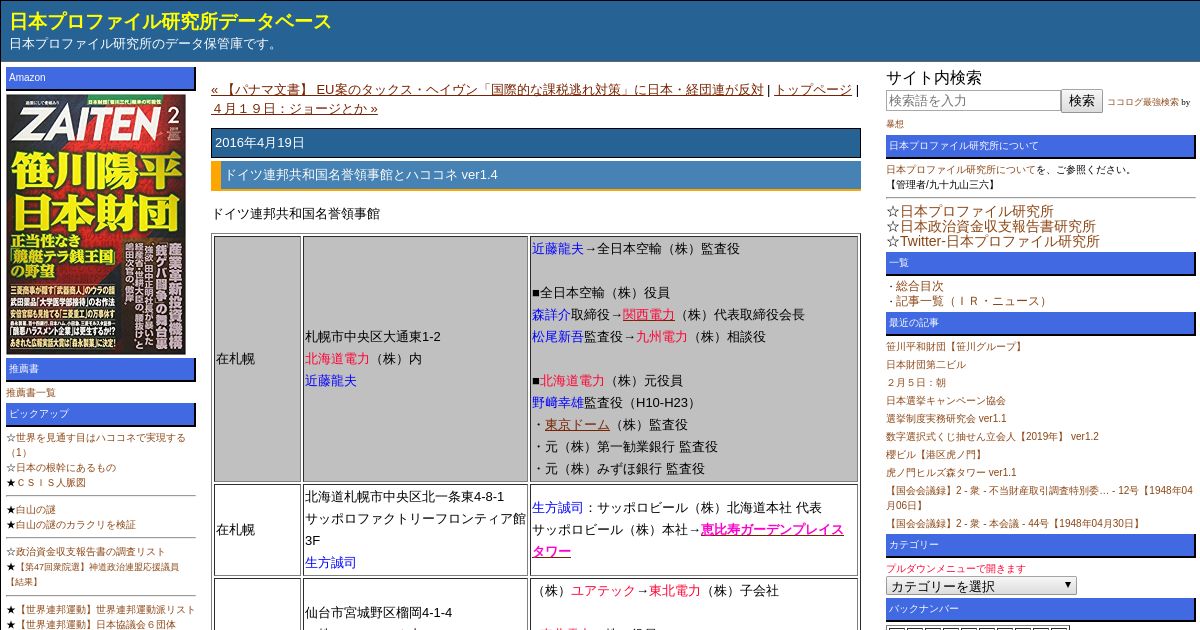Image resolution: width=1200 pixels, height=630 pixels.
Task: Open the previous article link about パナマ文書
Action: (488, 90)
